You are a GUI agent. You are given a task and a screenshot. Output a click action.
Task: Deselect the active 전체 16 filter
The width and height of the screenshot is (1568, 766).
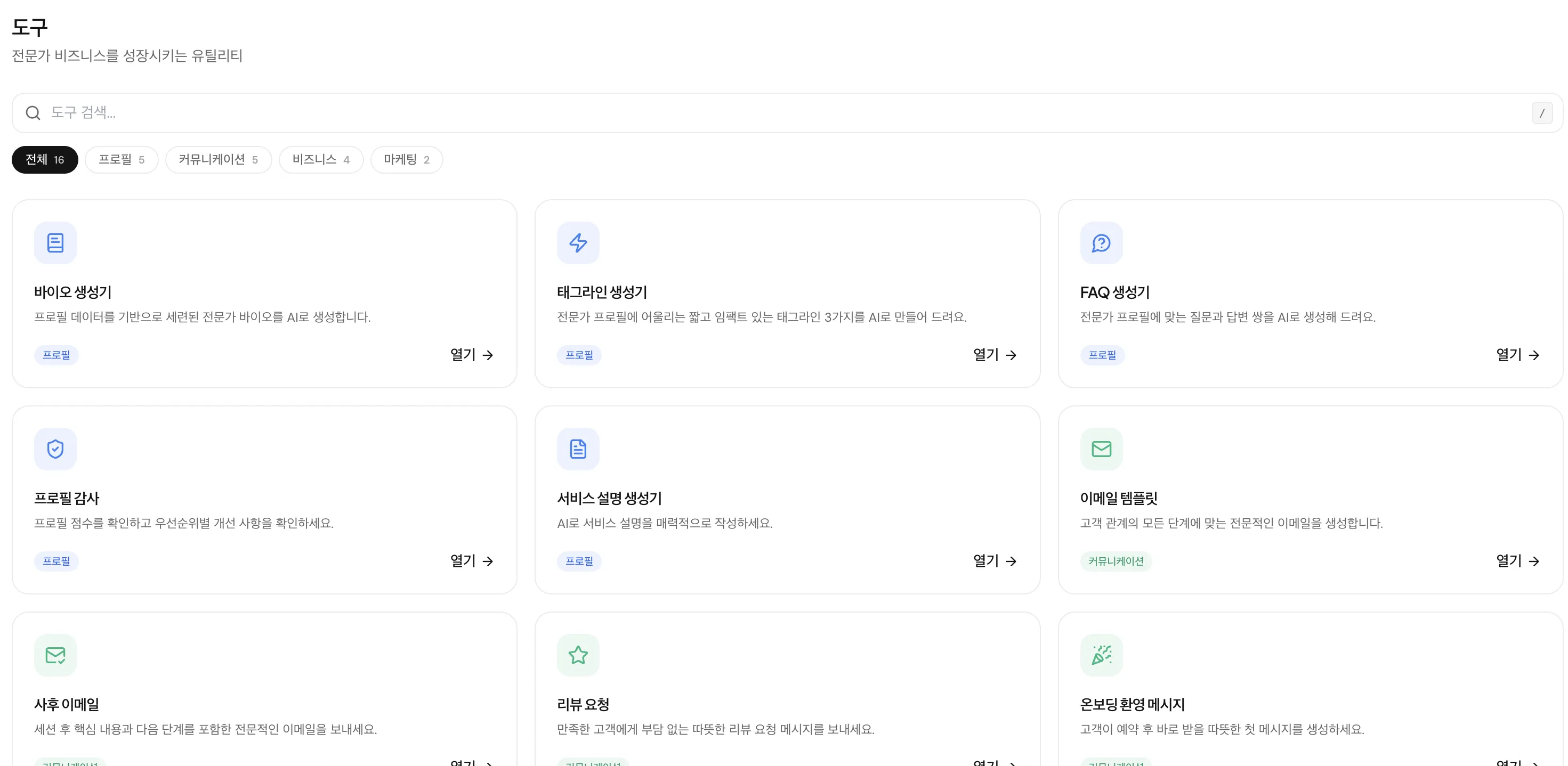(44, 159)
